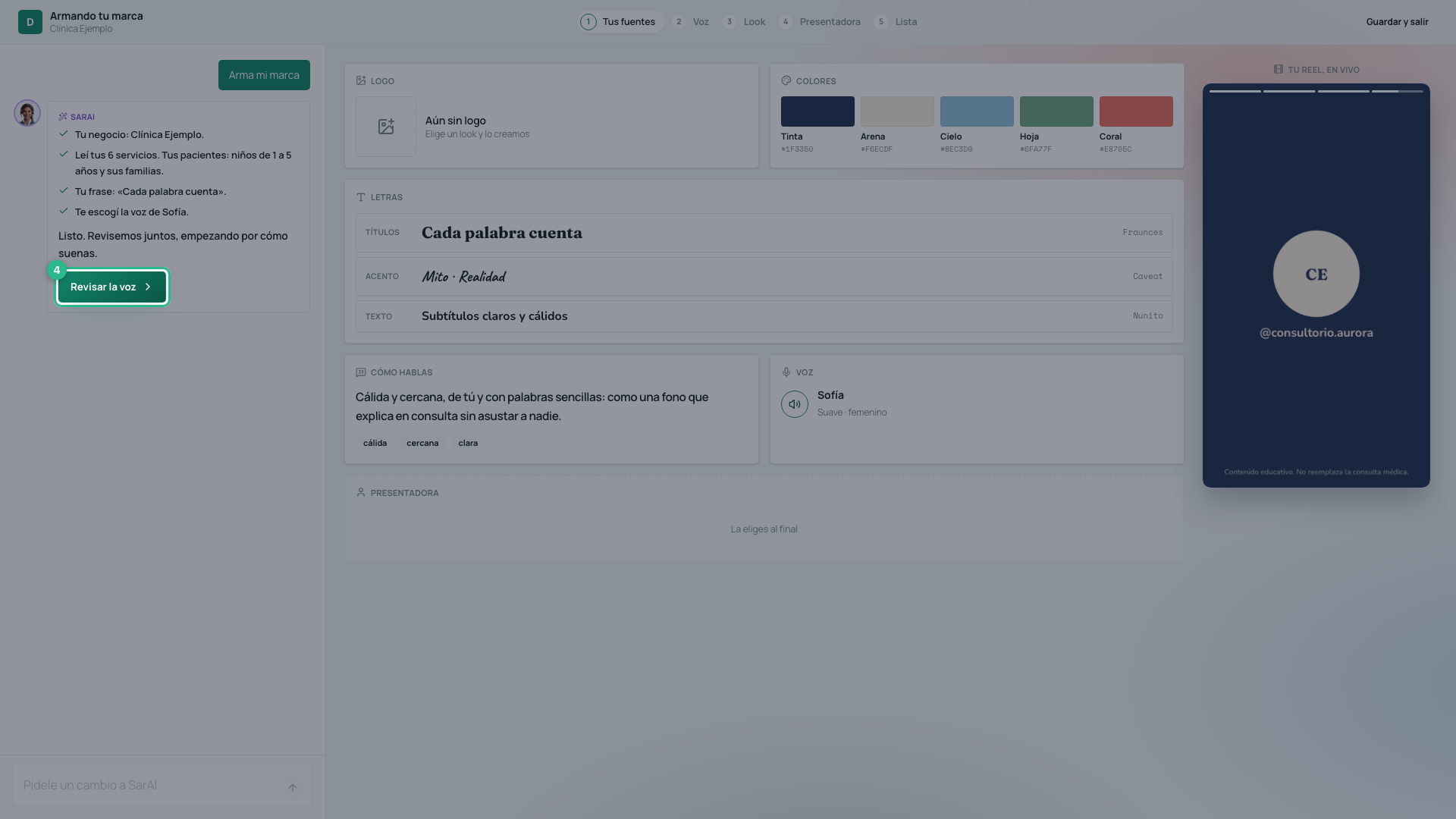Select the Cielo color swatch
The image size is (1456, 819).
pos(977,111)
